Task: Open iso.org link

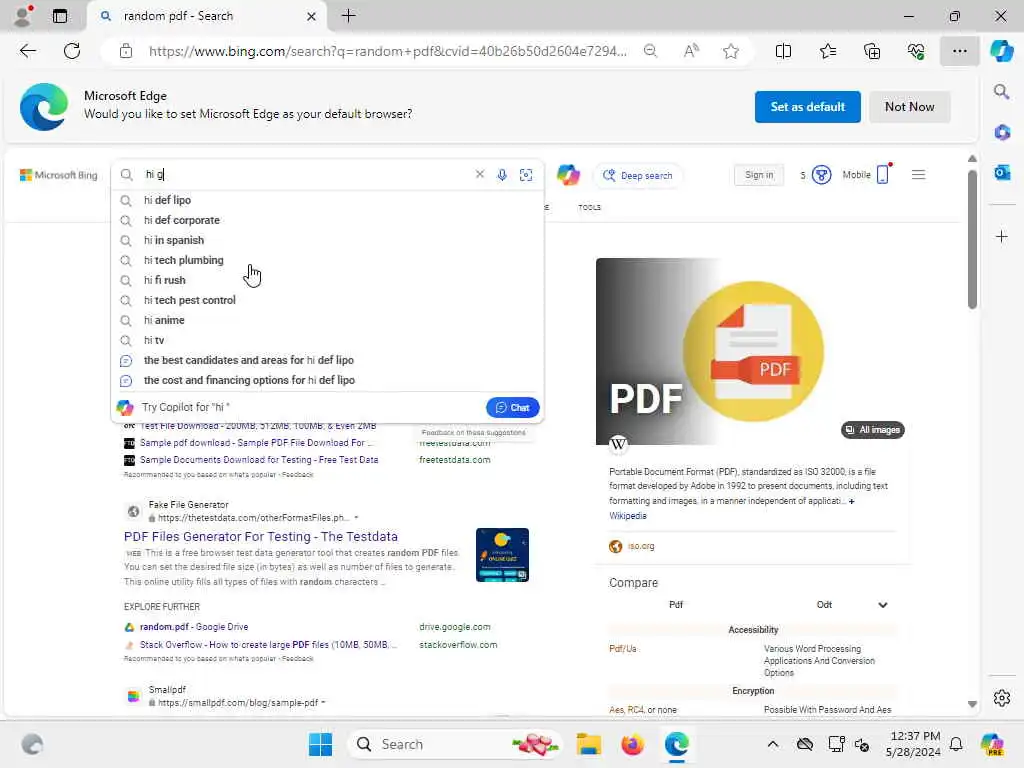Action: (641, 546)
